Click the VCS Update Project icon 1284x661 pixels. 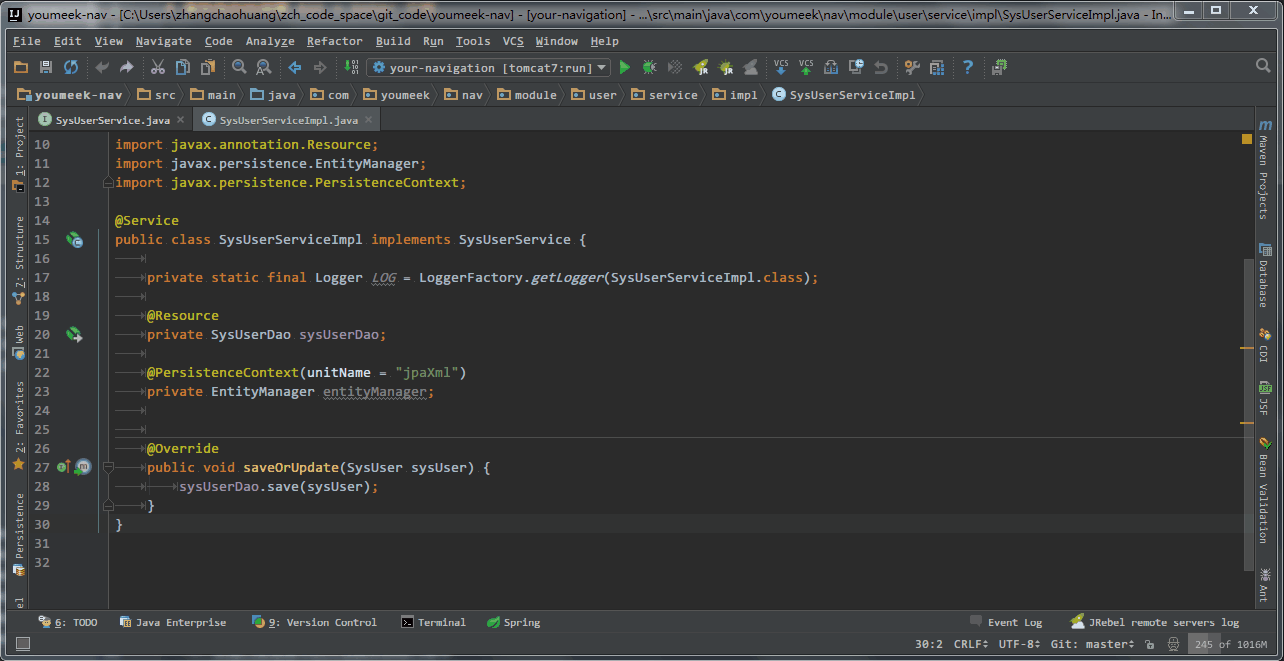[781, 67]
